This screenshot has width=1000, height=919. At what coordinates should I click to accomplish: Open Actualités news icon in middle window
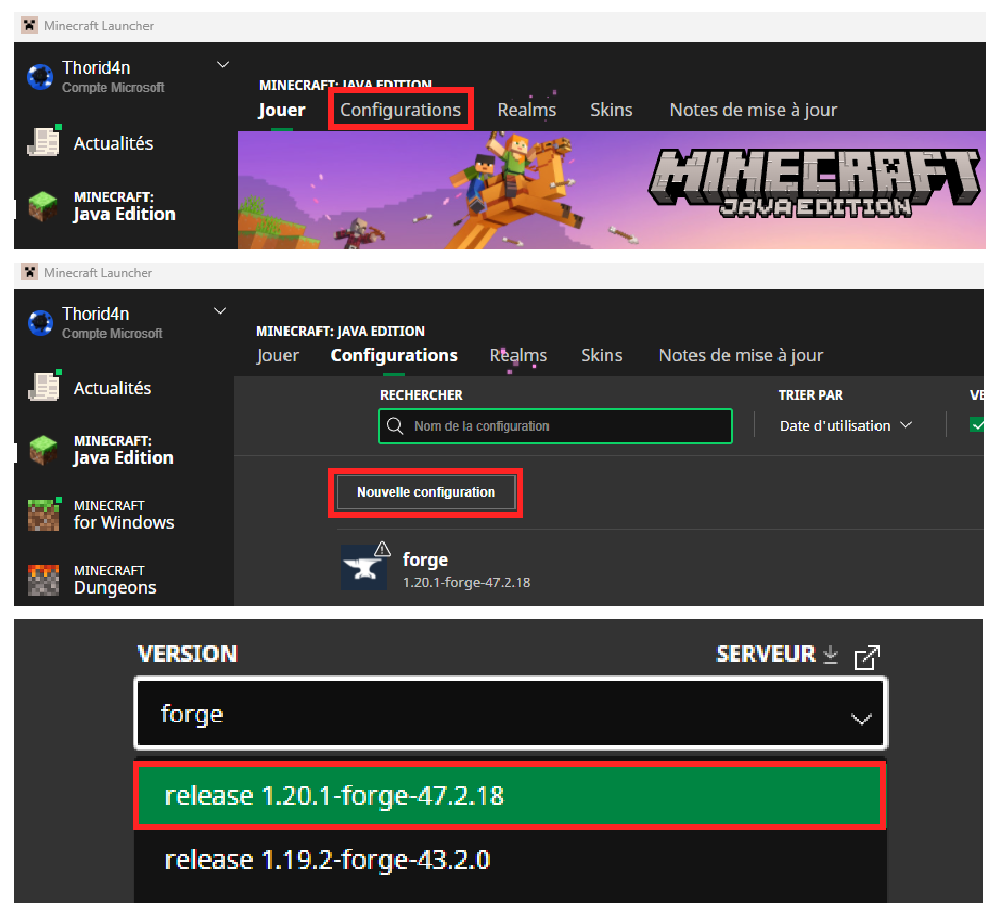44,386
